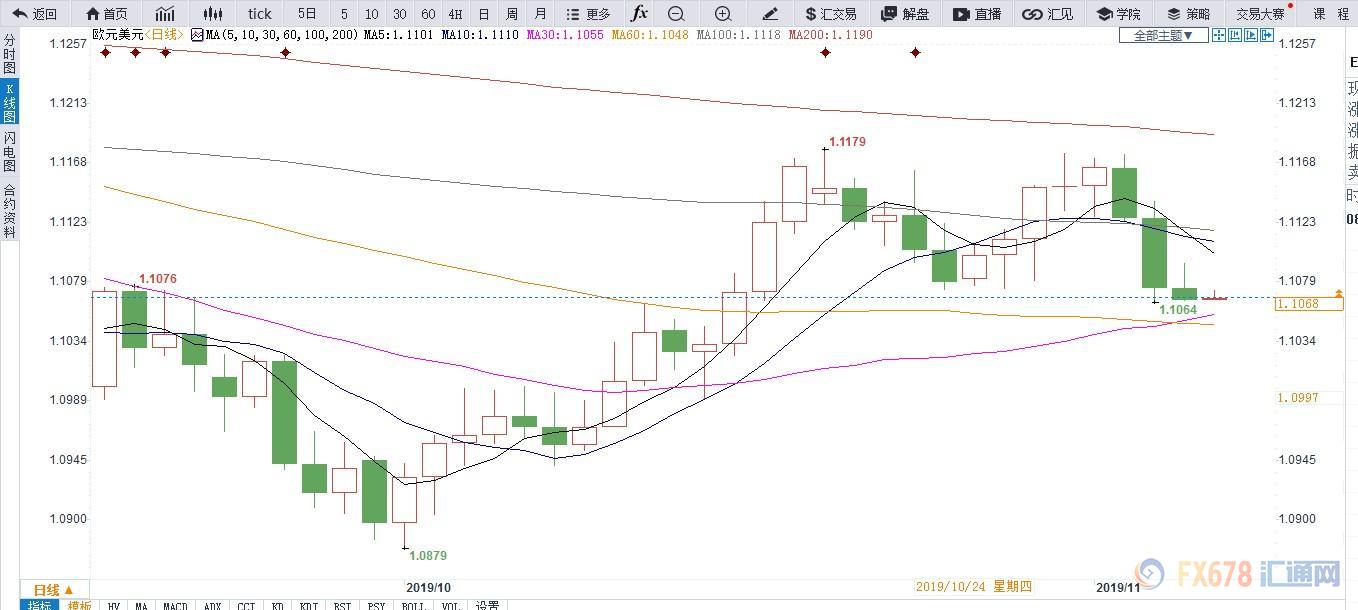The image size is (1358, 610).
Task: Open 汇见 section
Action: point(1048,14)
